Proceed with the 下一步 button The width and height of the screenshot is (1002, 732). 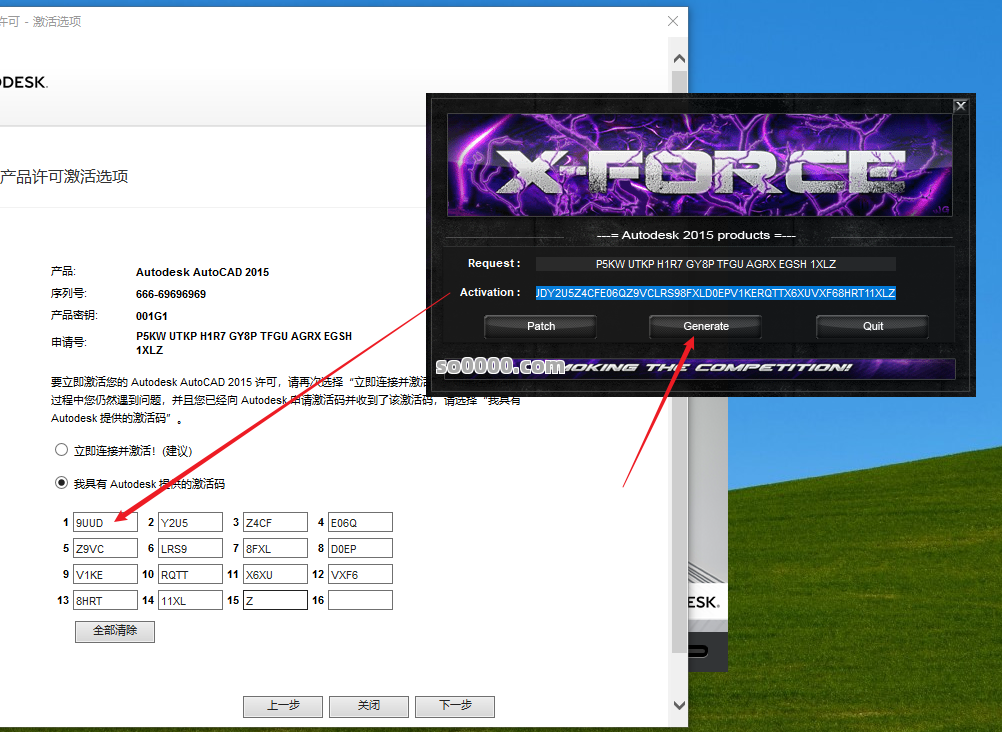pyautogui.click(x=455, y=706)
